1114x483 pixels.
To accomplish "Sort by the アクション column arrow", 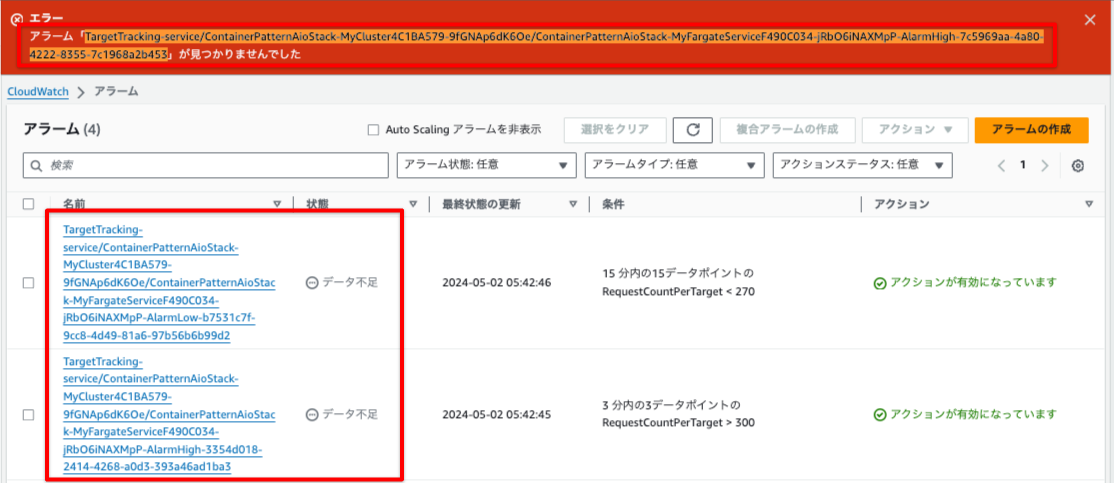I will [x=1090, y=205].
